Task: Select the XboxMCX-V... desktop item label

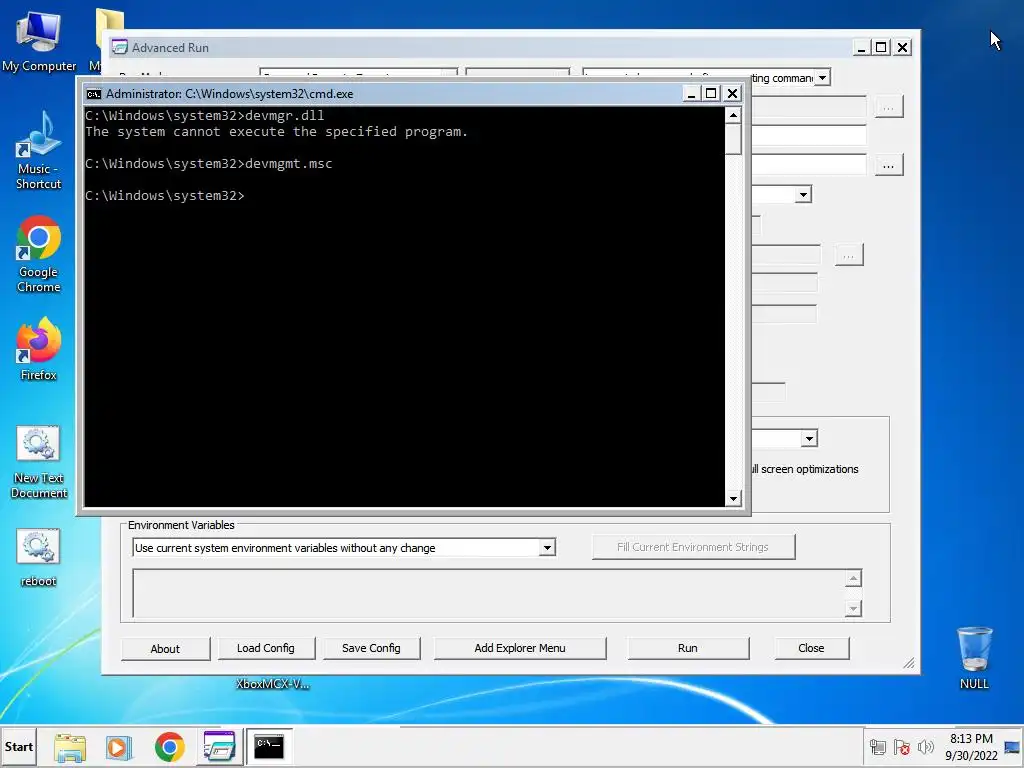Action: (272, 684)
